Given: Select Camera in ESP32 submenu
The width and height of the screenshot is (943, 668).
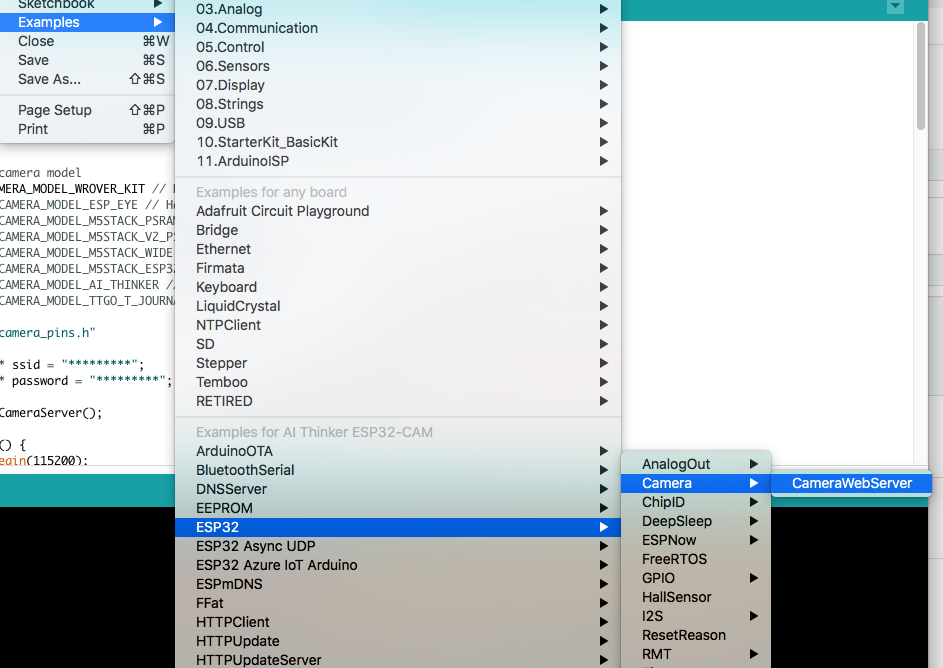Looking at the screenshot, I should click(x=696, y=483).
